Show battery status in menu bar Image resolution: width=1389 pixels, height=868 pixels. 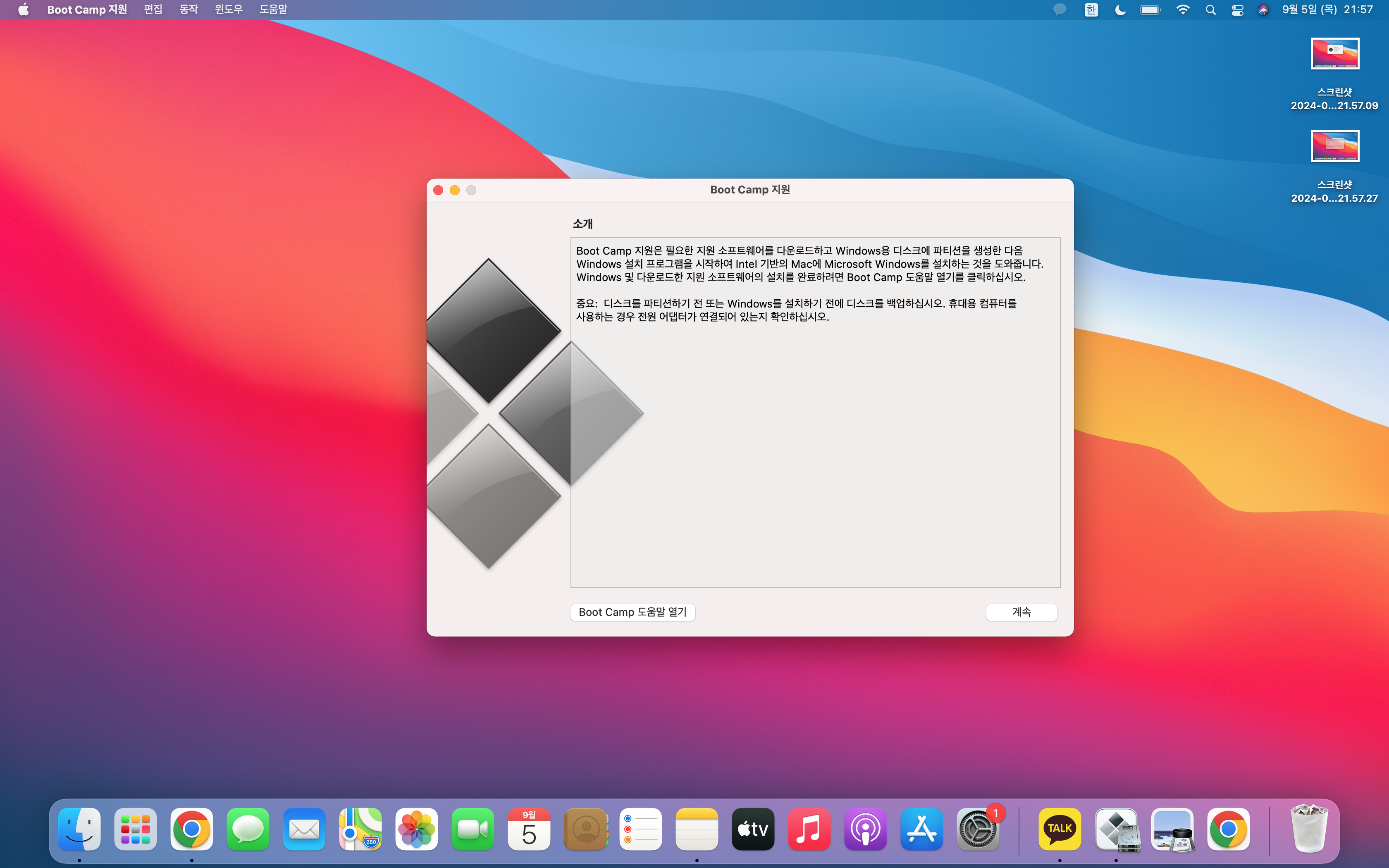coord(1150,10)
